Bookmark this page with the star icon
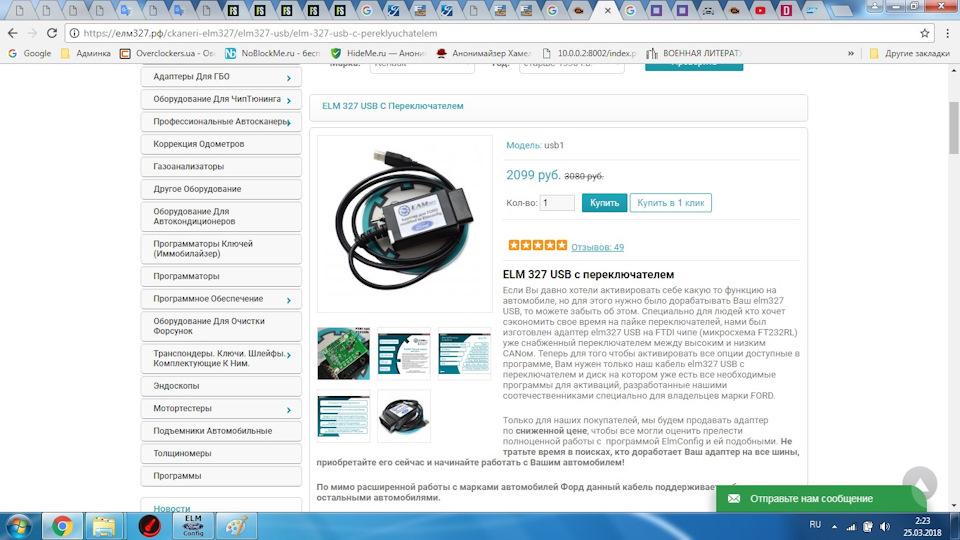 coord(924,33)
